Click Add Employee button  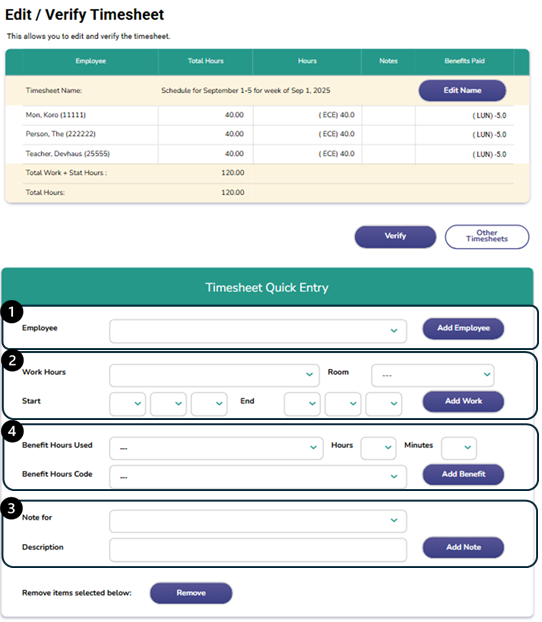coord(463,328)
